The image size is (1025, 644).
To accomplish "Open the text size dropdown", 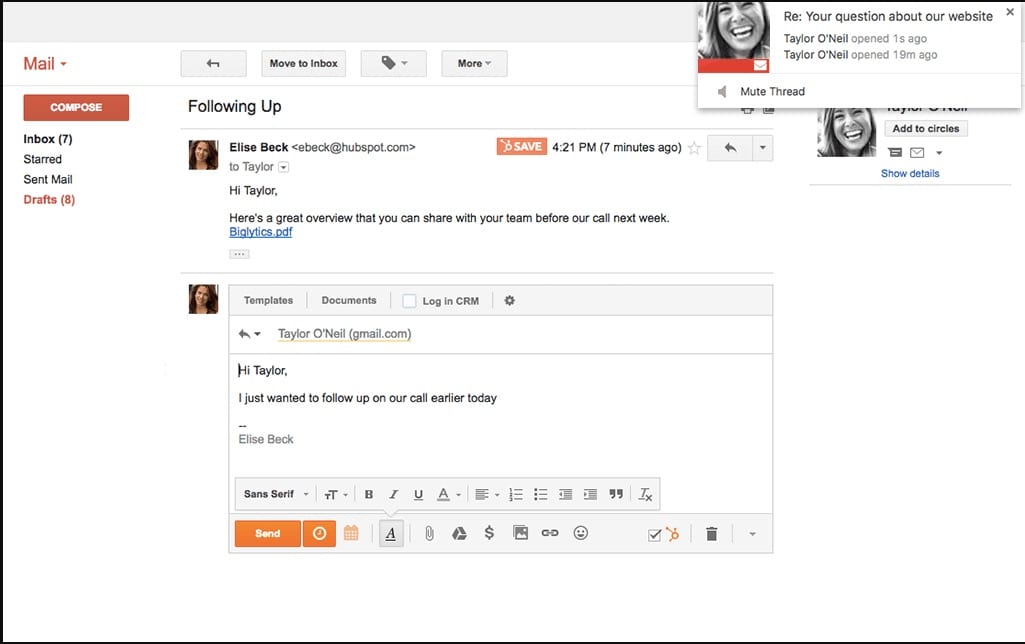I will [336, 494].
